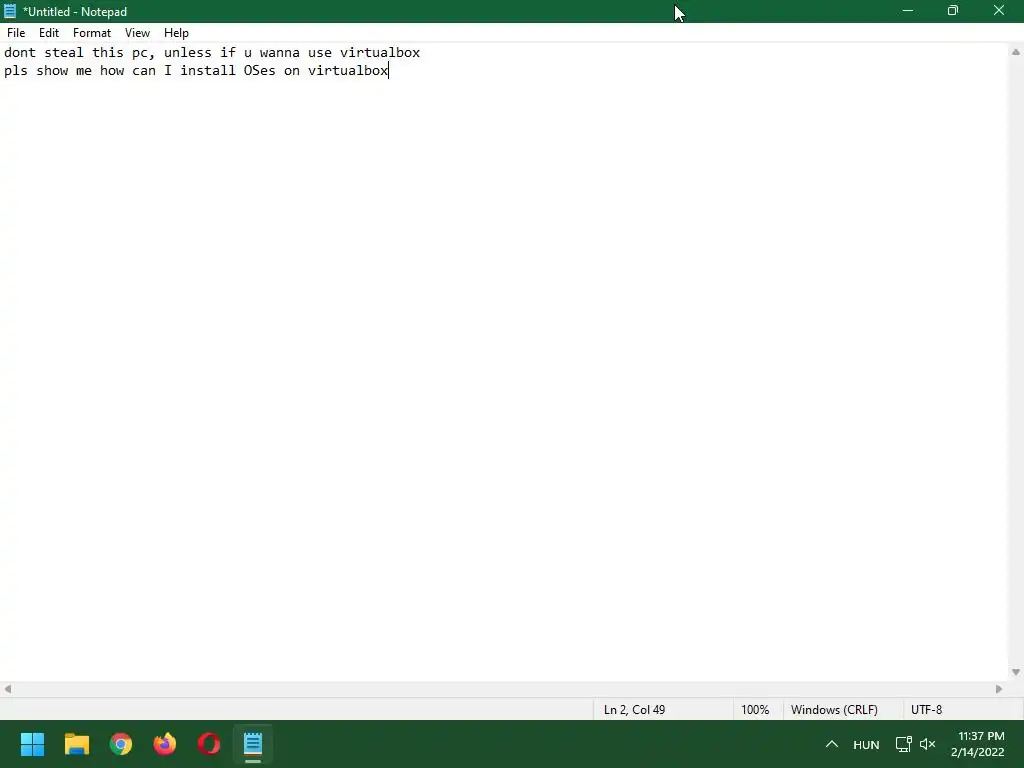Click 'wanna' in the first line
This screenshot has height=768, width=1024.
point(280,52)
